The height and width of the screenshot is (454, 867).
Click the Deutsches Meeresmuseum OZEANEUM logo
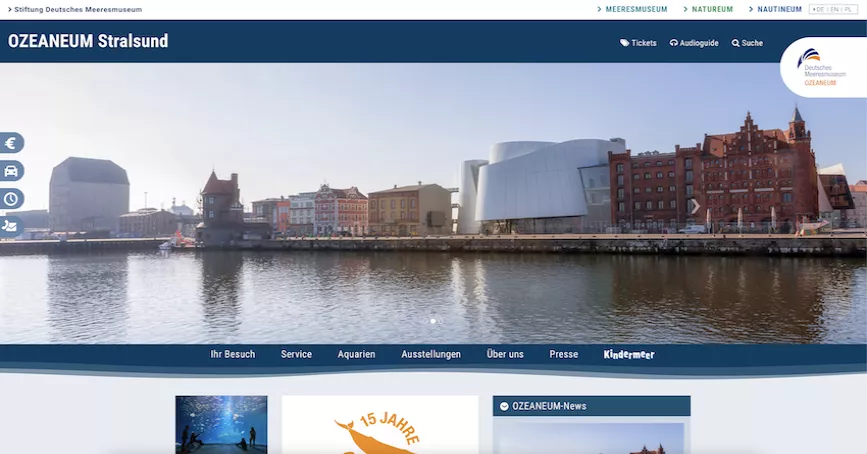(x=821, y=68)
